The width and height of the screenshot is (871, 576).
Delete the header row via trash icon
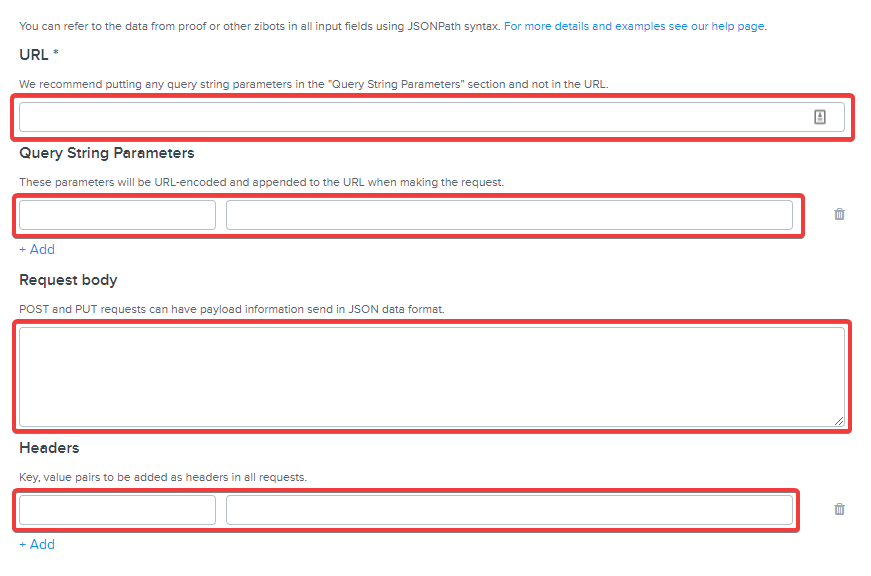tap(839, 509)
